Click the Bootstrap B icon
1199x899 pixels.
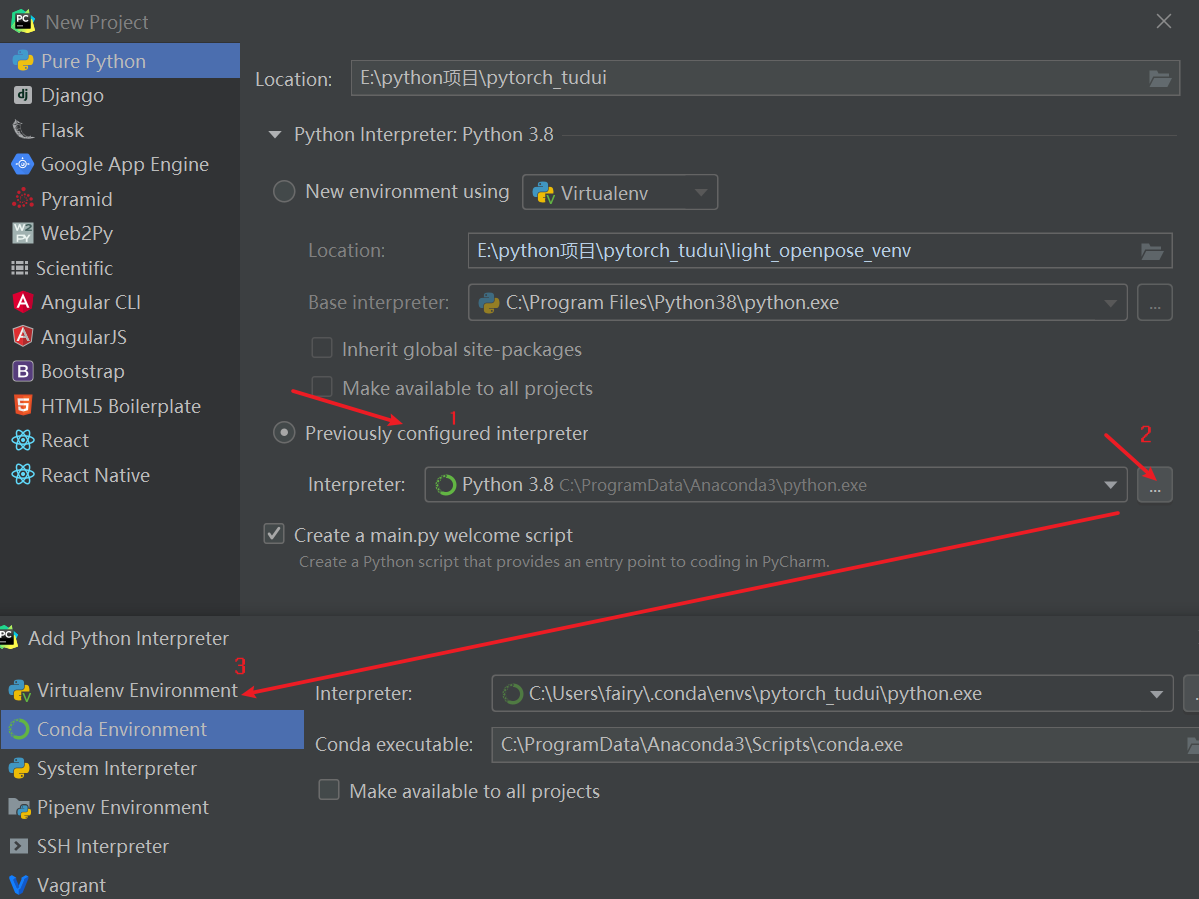pos(23,372)
